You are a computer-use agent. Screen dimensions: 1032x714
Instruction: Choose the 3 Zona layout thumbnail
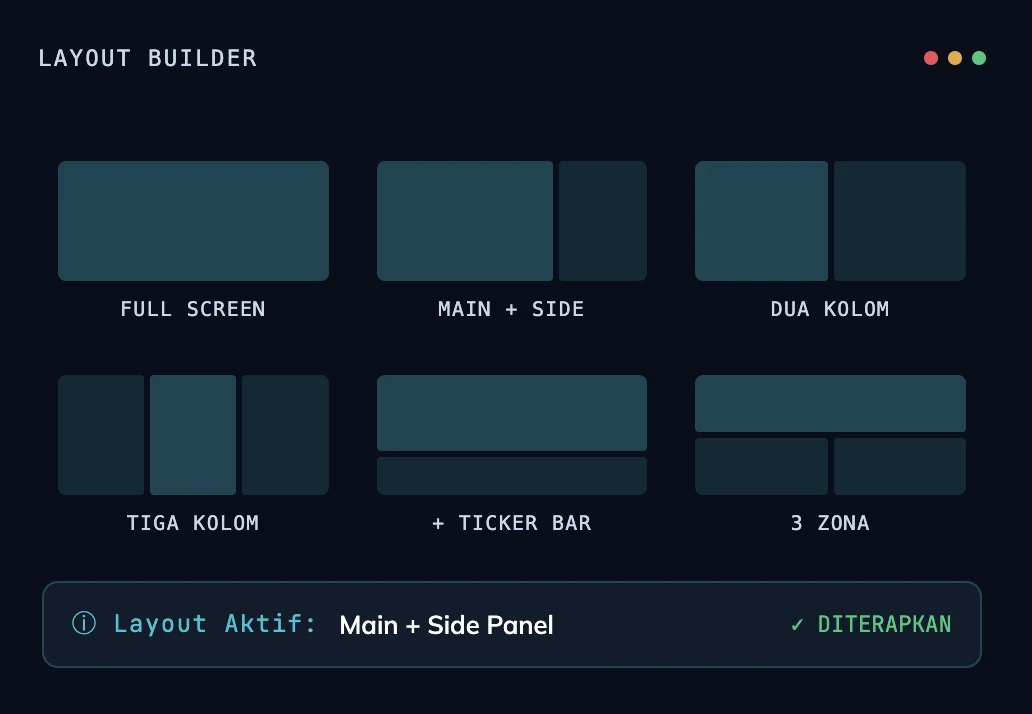pyautogui.click(x=830, y=435)
